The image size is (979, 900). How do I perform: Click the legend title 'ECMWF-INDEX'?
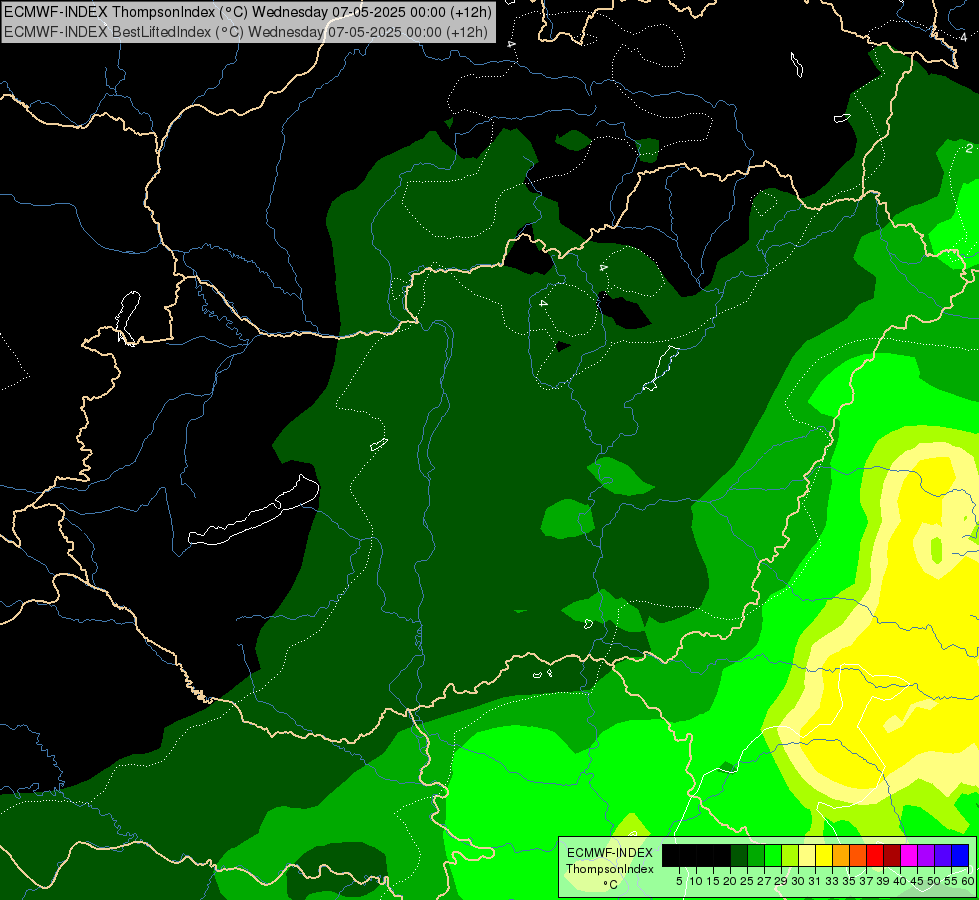point(610,853)
